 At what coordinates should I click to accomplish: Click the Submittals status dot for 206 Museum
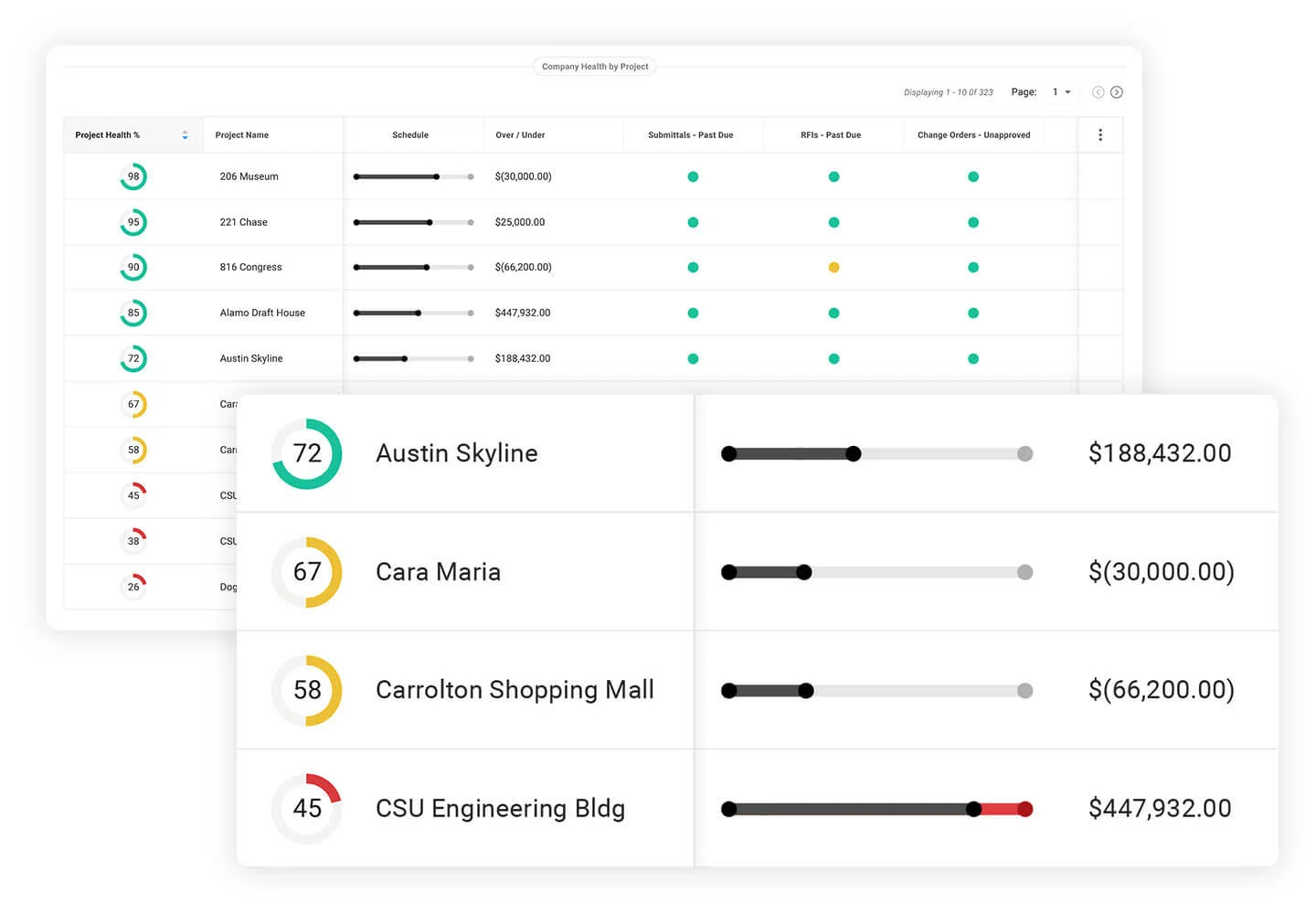click(693, 176)
